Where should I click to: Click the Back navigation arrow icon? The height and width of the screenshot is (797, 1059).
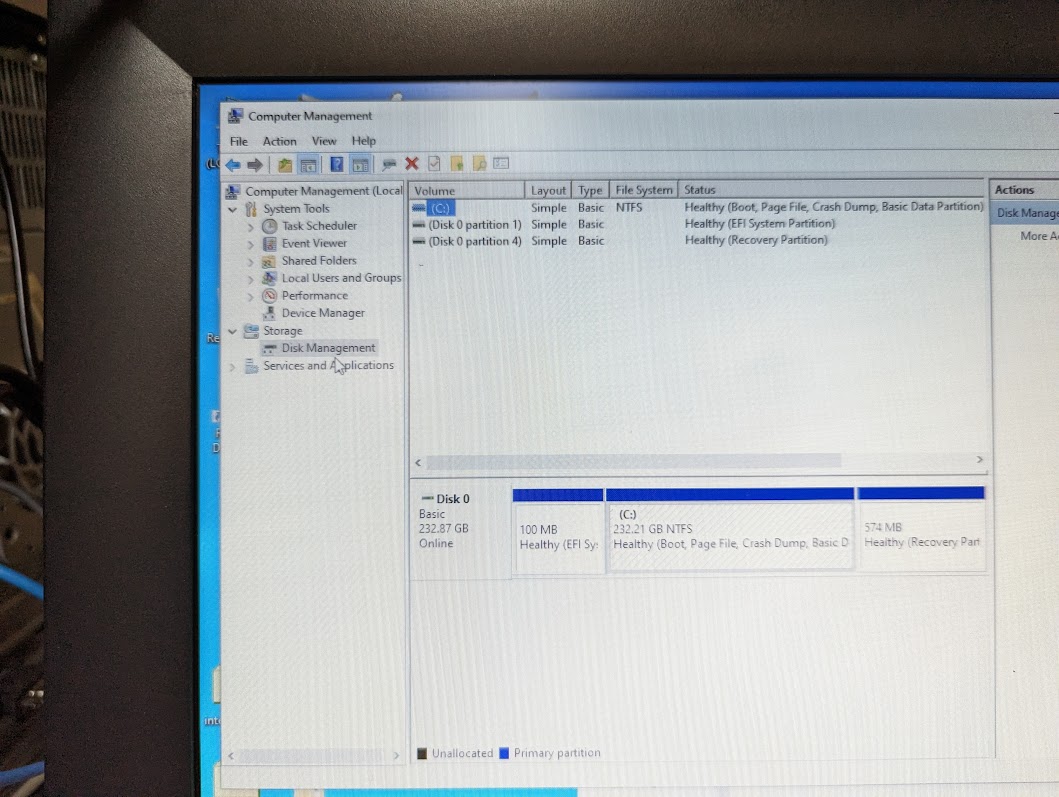[x=231, y=163]
